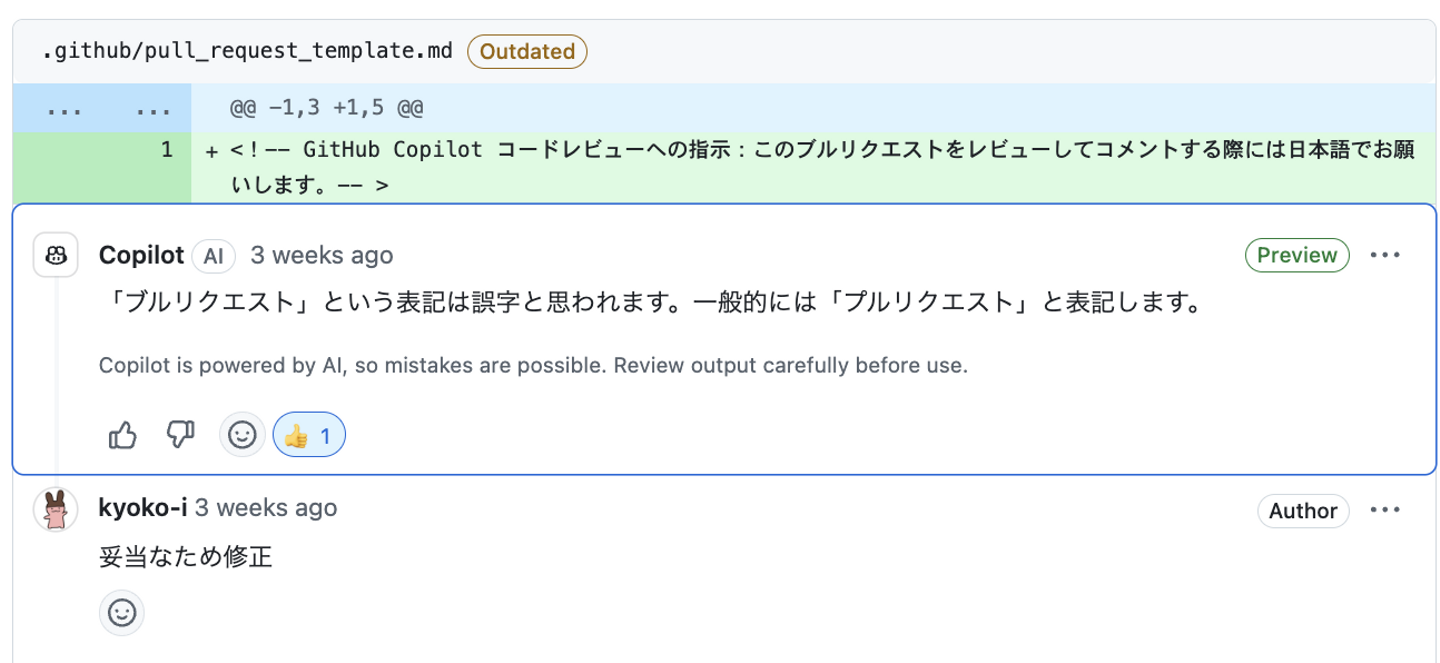The width and height of the screenshot is (1440, 663).
Task: Add a reaction to kyoko-i's reply
Action: 122,612
